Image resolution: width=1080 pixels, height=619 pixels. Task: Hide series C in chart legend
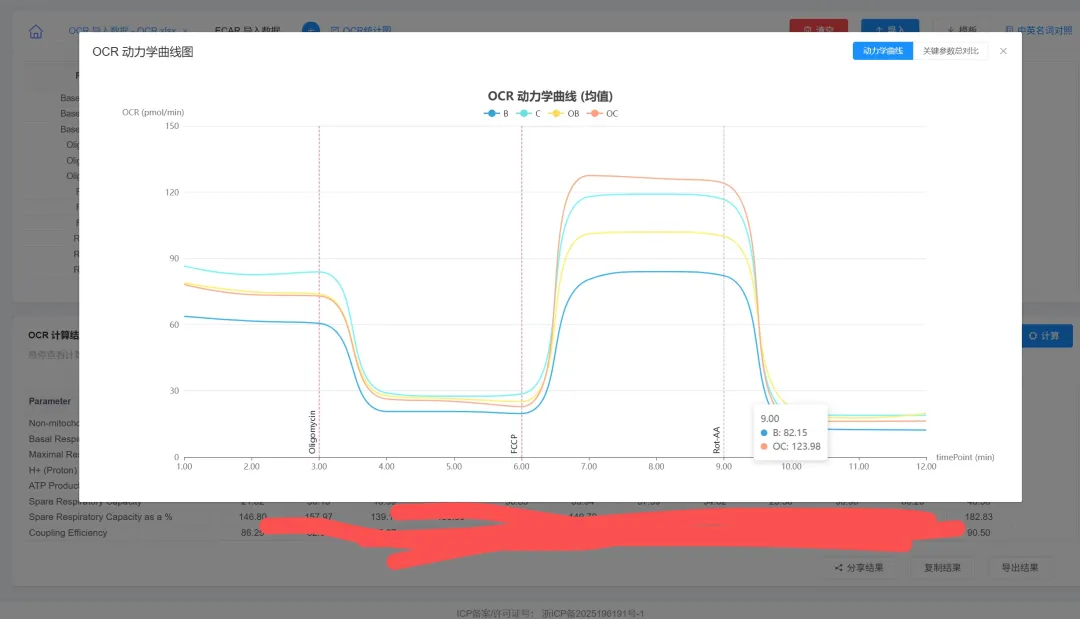(530, 114)
